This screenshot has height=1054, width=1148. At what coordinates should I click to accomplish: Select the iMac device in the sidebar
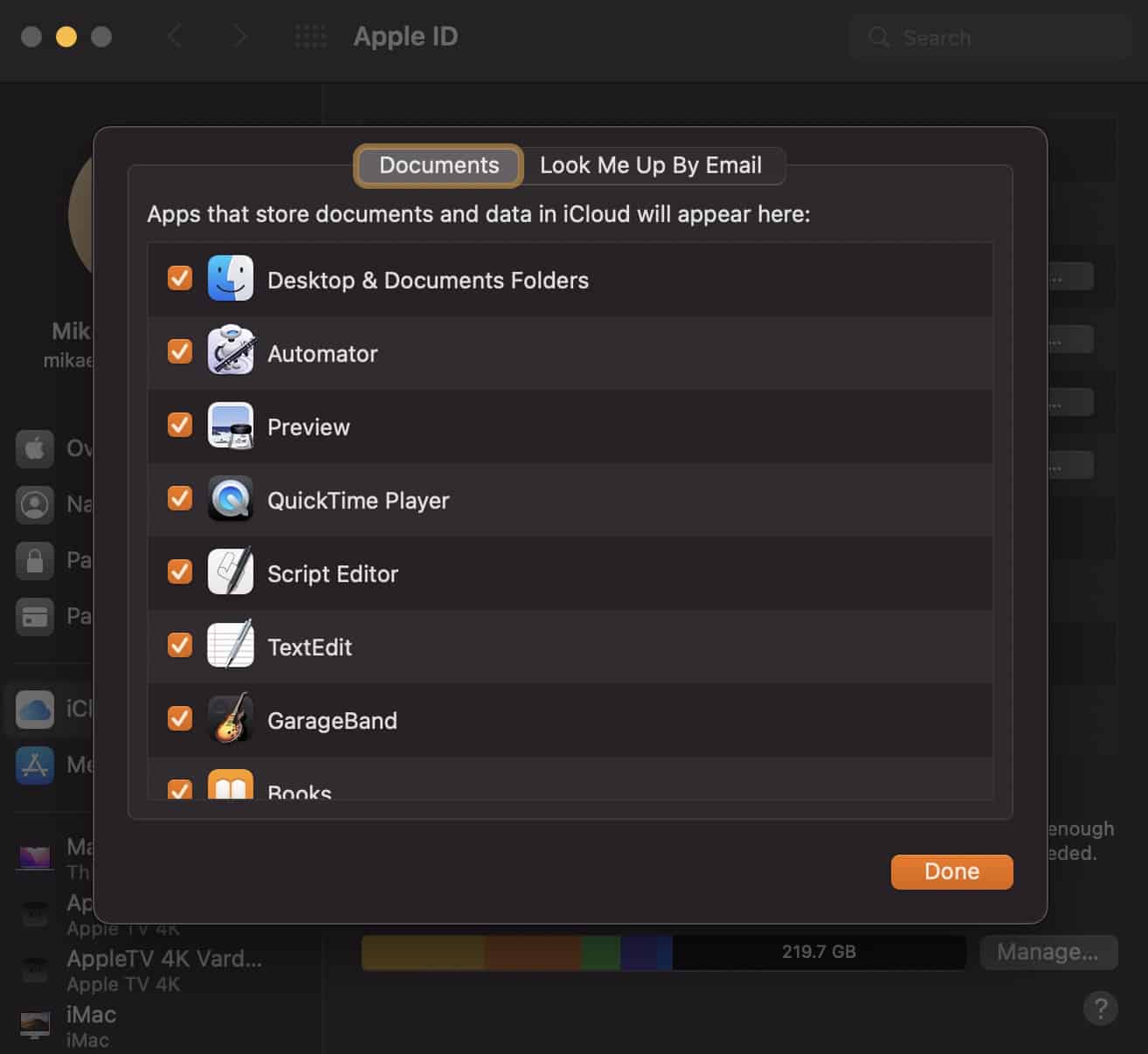pos(162,1026)
